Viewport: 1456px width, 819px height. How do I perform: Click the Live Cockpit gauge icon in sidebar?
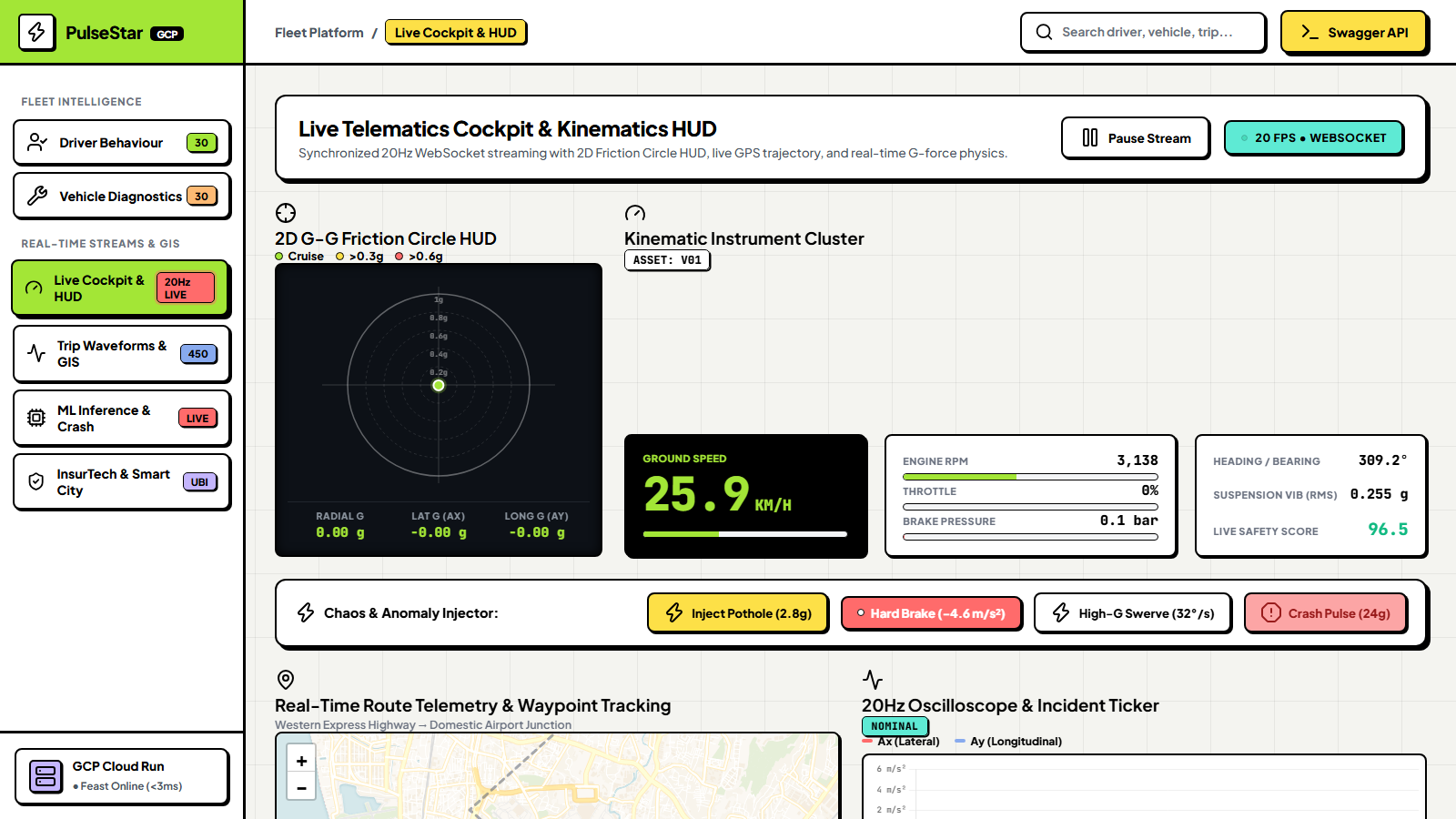click(34, 288)
